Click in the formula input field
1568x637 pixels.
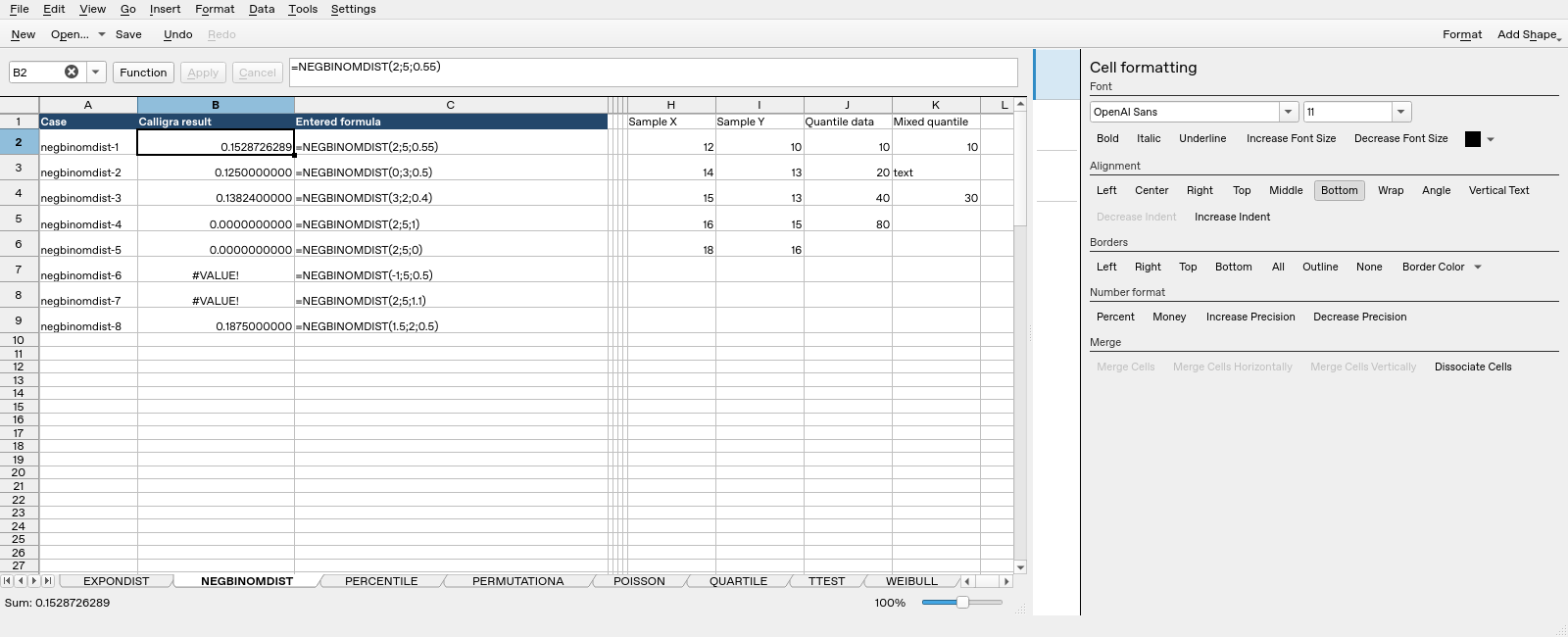654,73
